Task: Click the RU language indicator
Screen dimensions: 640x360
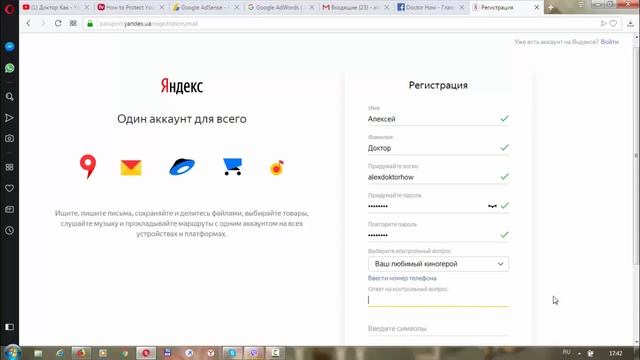Action: 567,352
